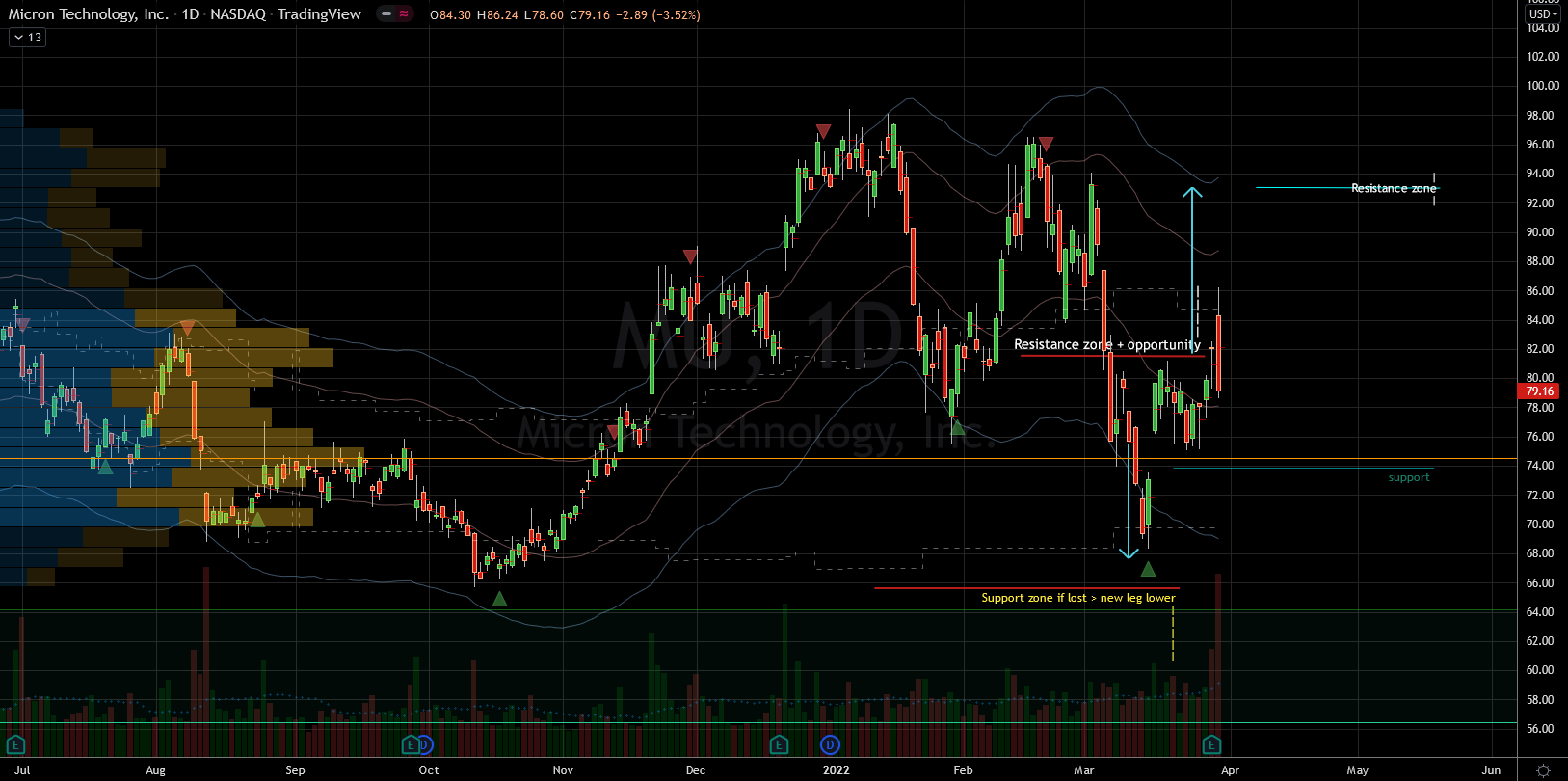Select green up signal triangle in mid-July
1568x781 pixels.
point(106,468)
